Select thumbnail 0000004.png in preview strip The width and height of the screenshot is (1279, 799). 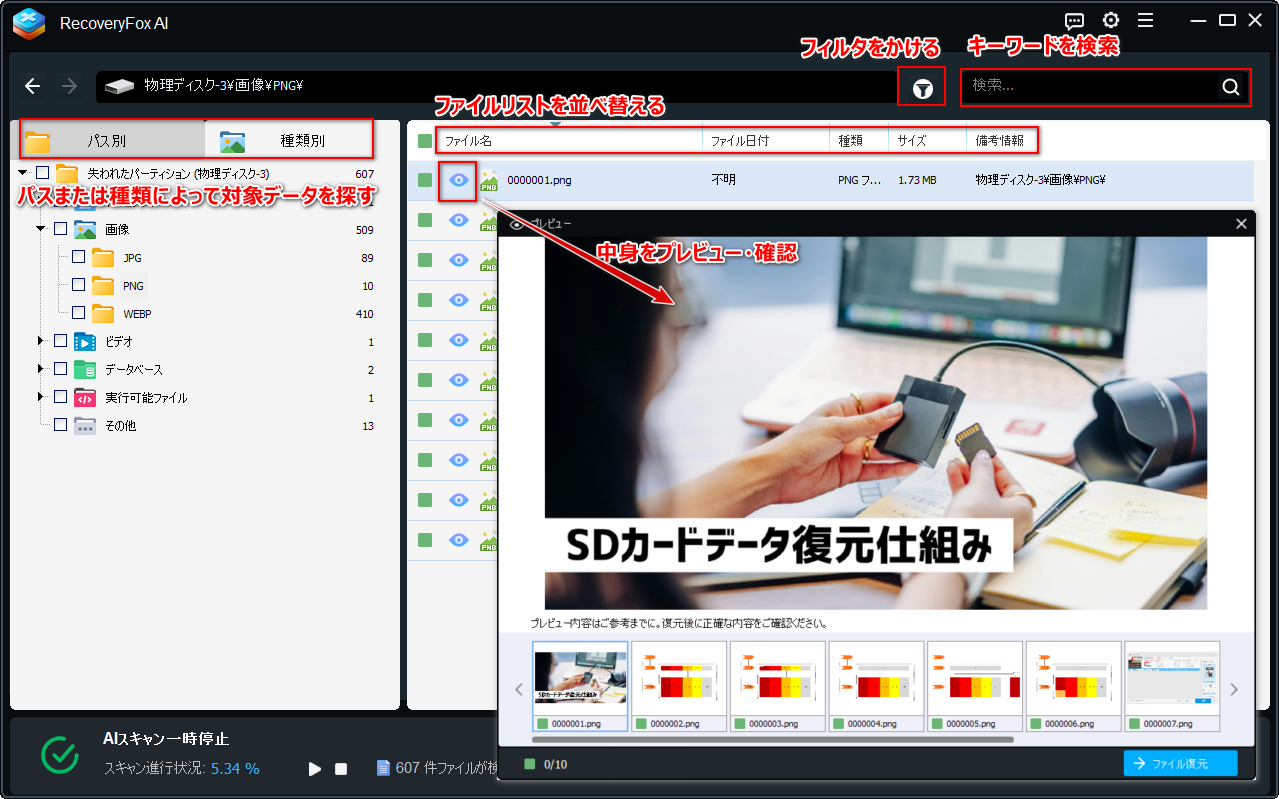click(x=877, y=687)
